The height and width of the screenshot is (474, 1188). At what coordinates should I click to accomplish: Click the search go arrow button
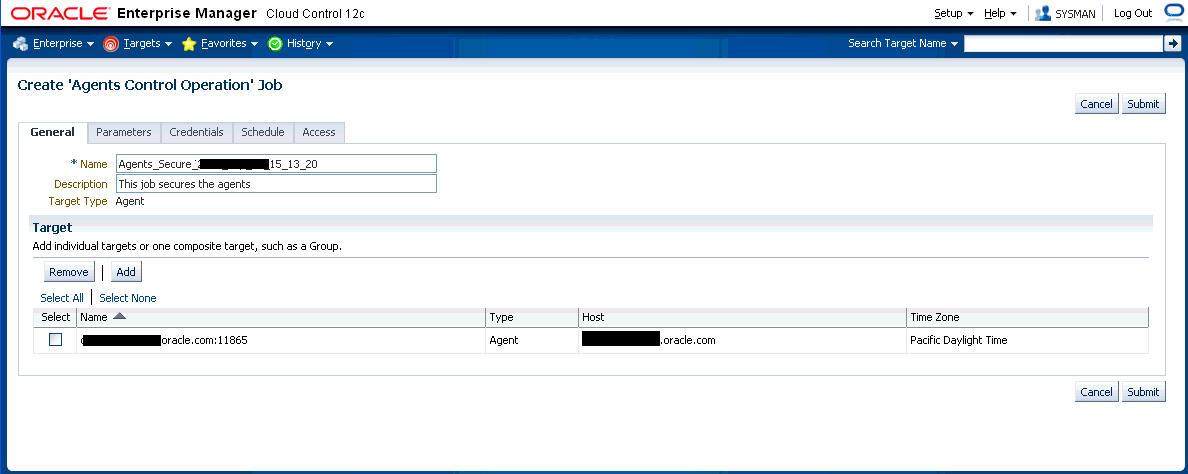click(1172, 44)
